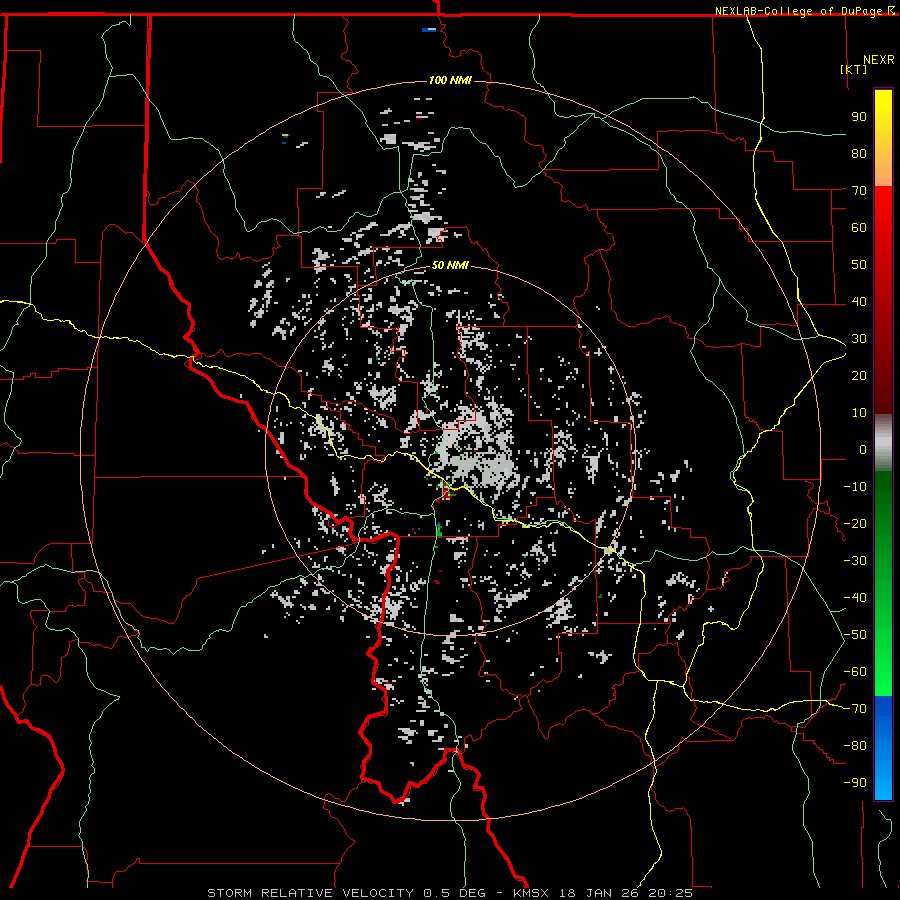
Task: Pick the orange segment of the color bar
Action: (x=883, y=169)
